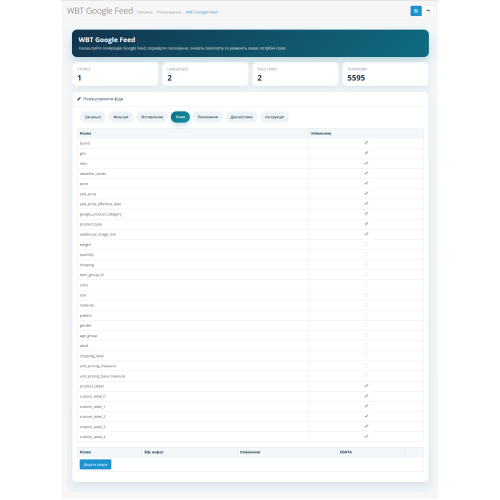Enable the size field checkbox
Image resolution: width=500 pixels, height=500 pixels.
[x=366, y=295]
